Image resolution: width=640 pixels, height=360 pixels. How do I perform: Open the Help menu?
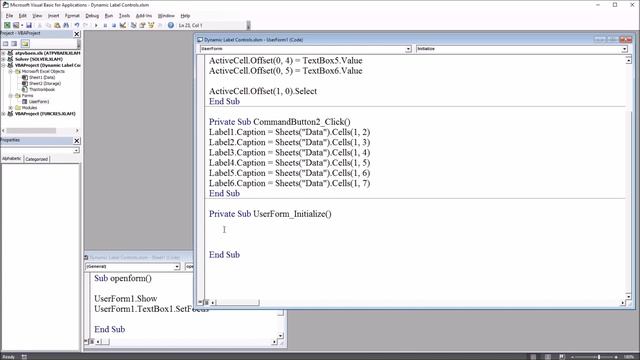(x=185, y=16)
